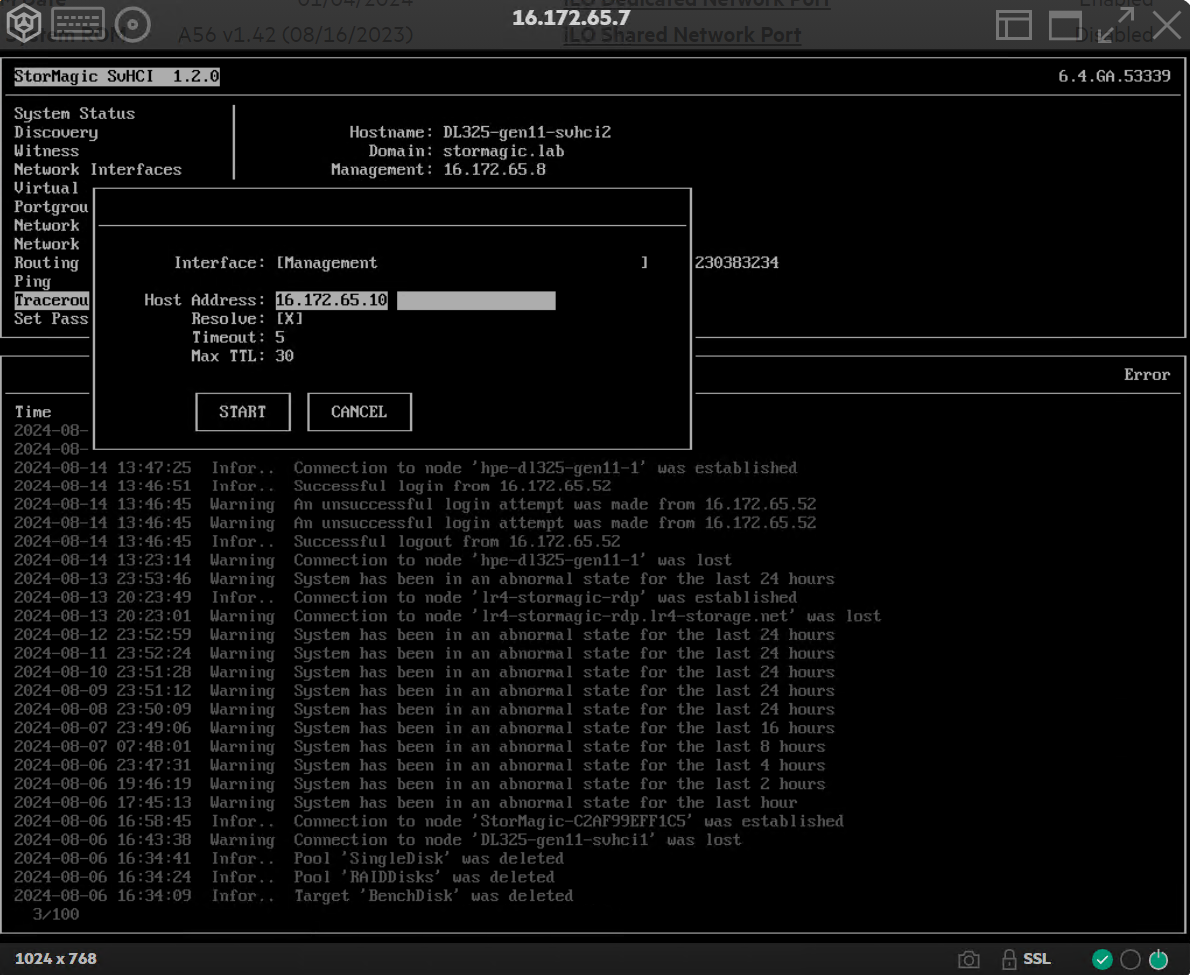Click the START button
The image size is (1190, 975).
tap(243, 412)
